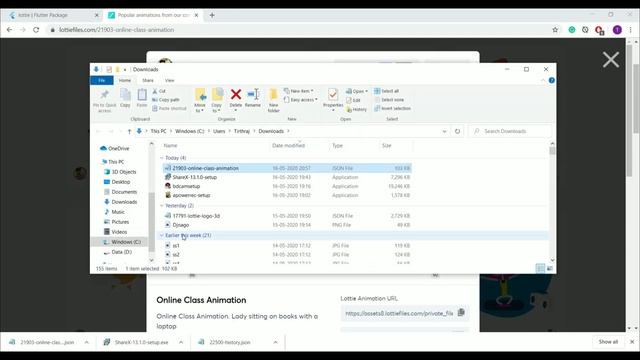
Task: Create a New folder from ribbon
Action: pyautogui.click(x=273, y=100)
